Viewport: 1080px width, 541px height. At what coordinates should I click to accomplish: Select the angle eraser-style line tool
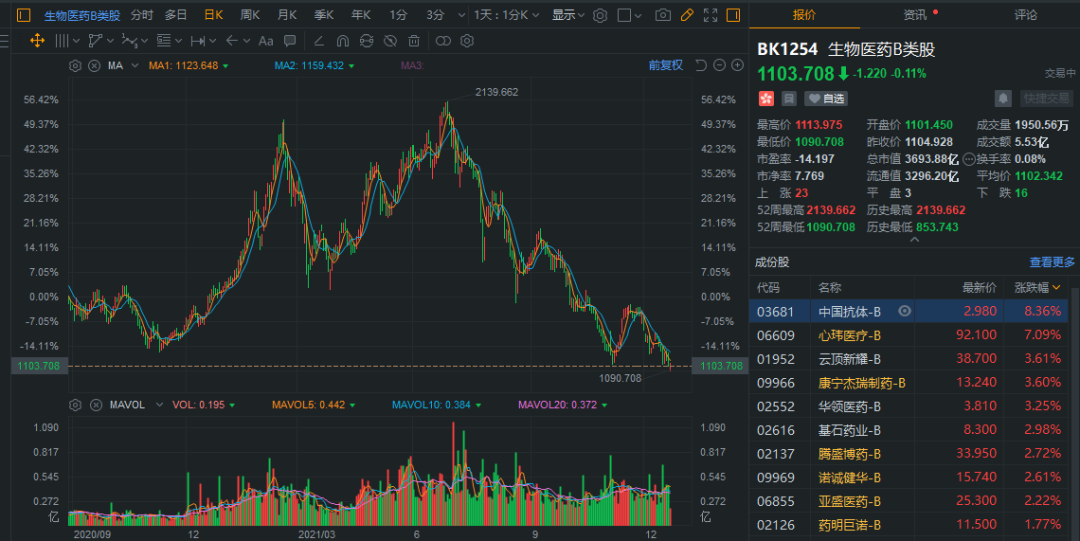click(x=319, y=41)
